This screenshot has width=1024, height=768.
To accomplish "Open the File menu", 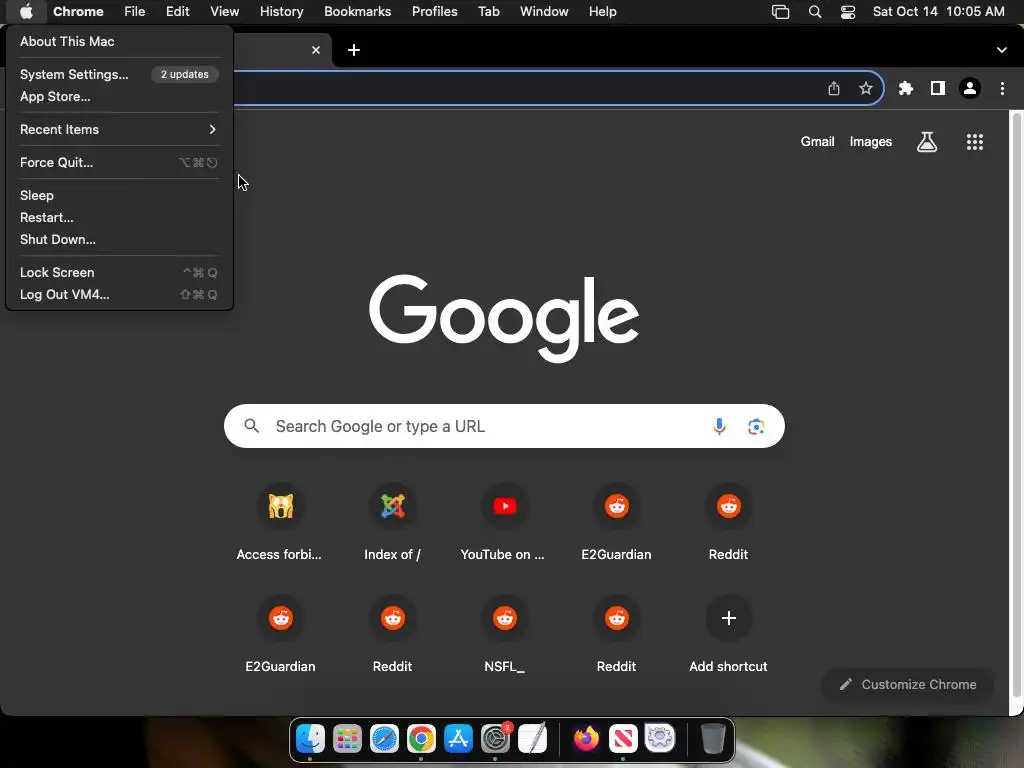I will 135,12.
